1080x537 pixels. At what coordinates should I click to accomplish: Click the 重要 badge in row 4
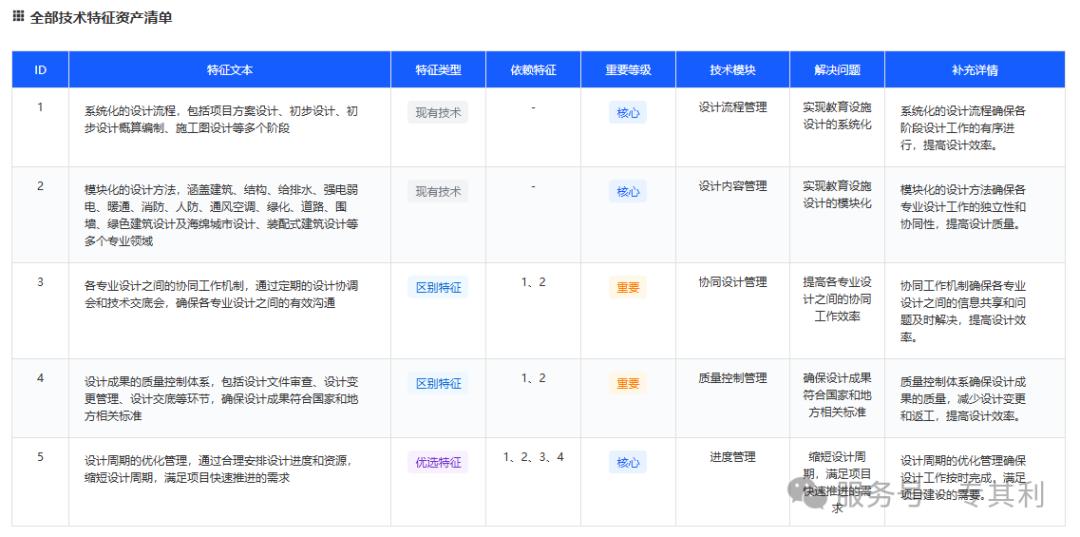click(627, 383)
